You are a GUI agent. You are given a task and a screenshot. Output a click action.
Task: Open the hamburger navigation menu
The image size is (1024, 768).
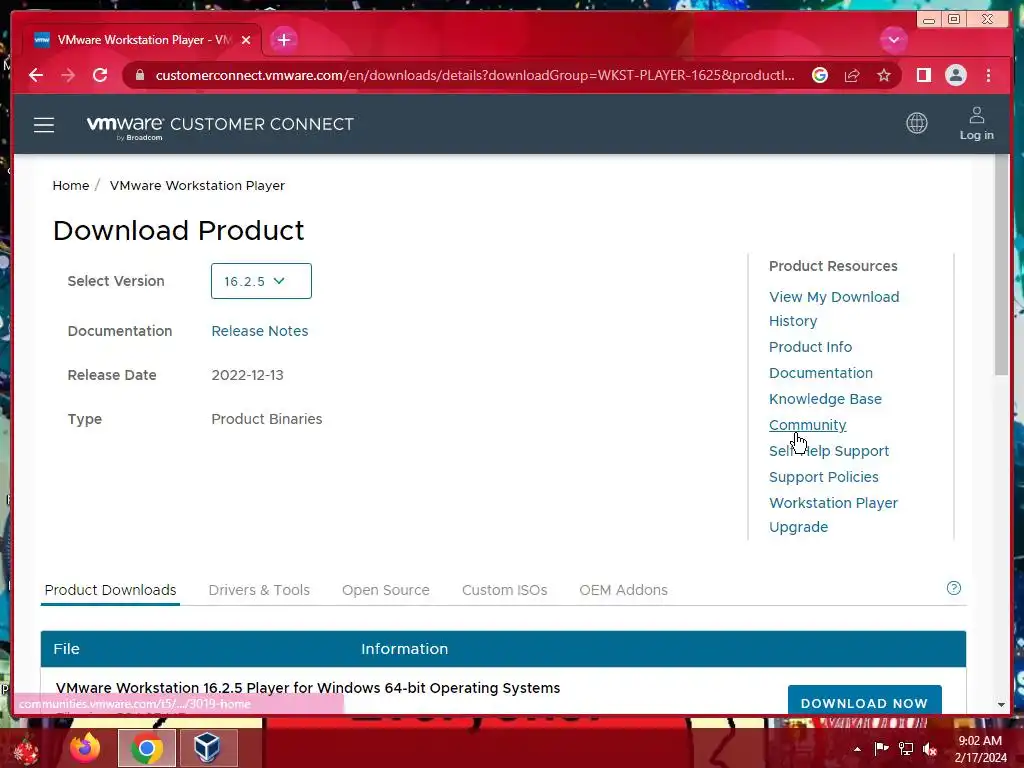pyautogui.click(x=44, y=124)
